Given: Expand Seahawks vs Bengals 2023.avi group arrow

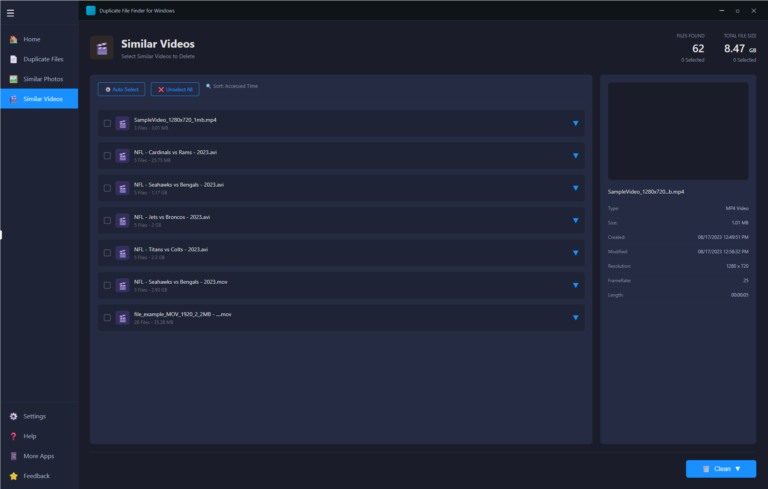Looking at the screenshot, I should tap(576, 188).
